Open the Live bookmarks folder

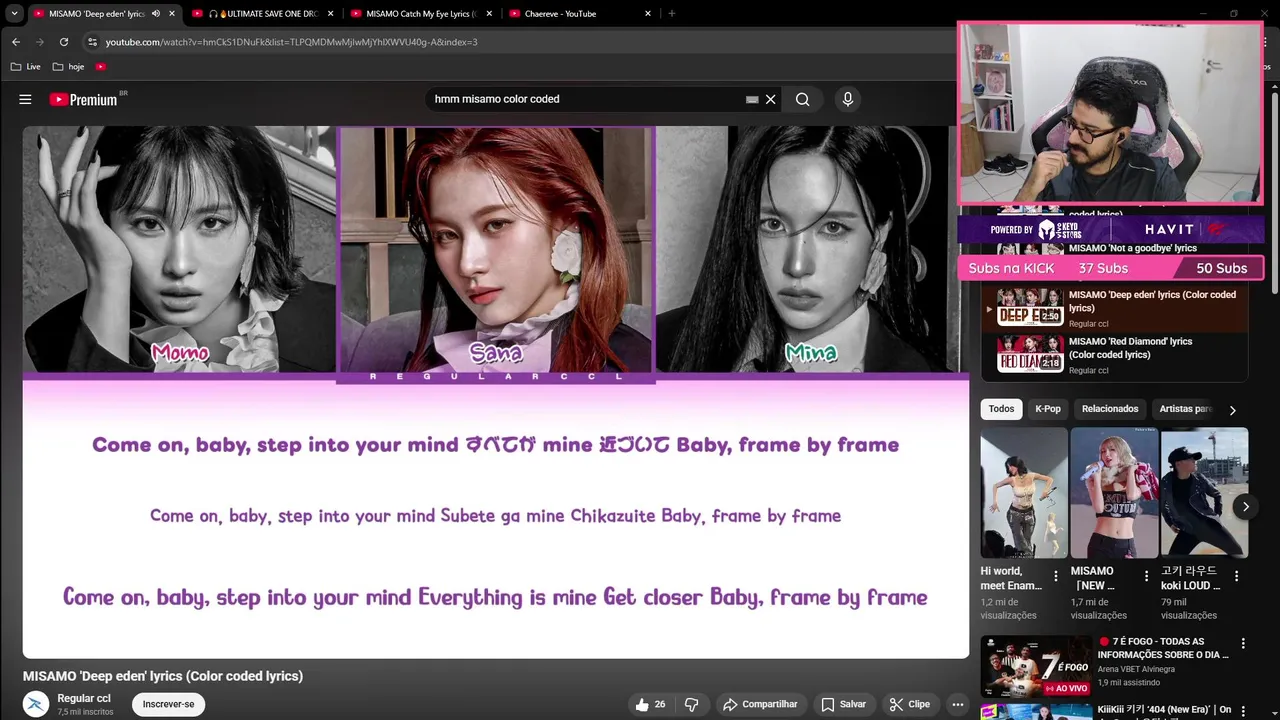click(x=25, y=67)
